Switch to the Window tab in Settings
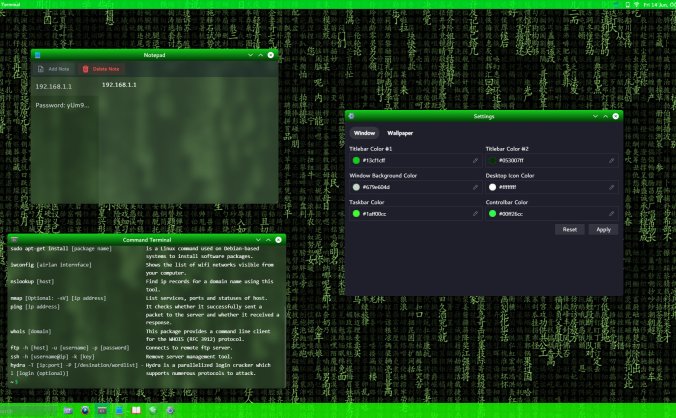The image size is (676, 418). pos(364,133)
